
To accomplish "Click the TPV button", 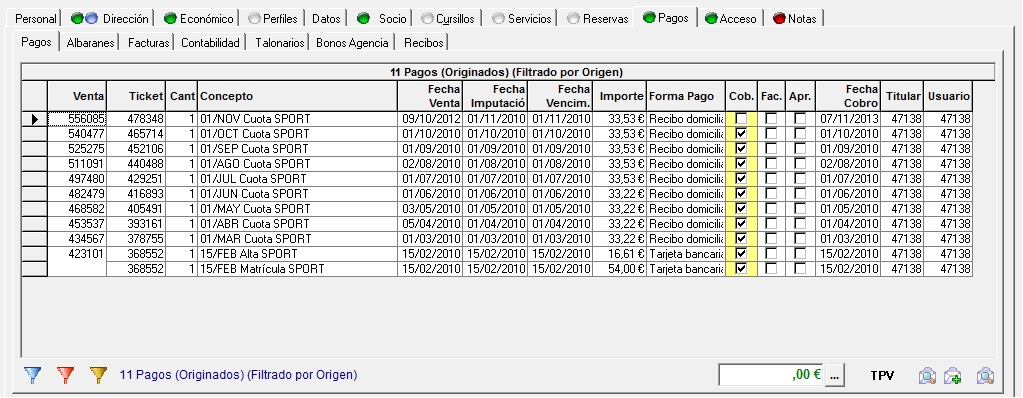I will click(882, 376).
